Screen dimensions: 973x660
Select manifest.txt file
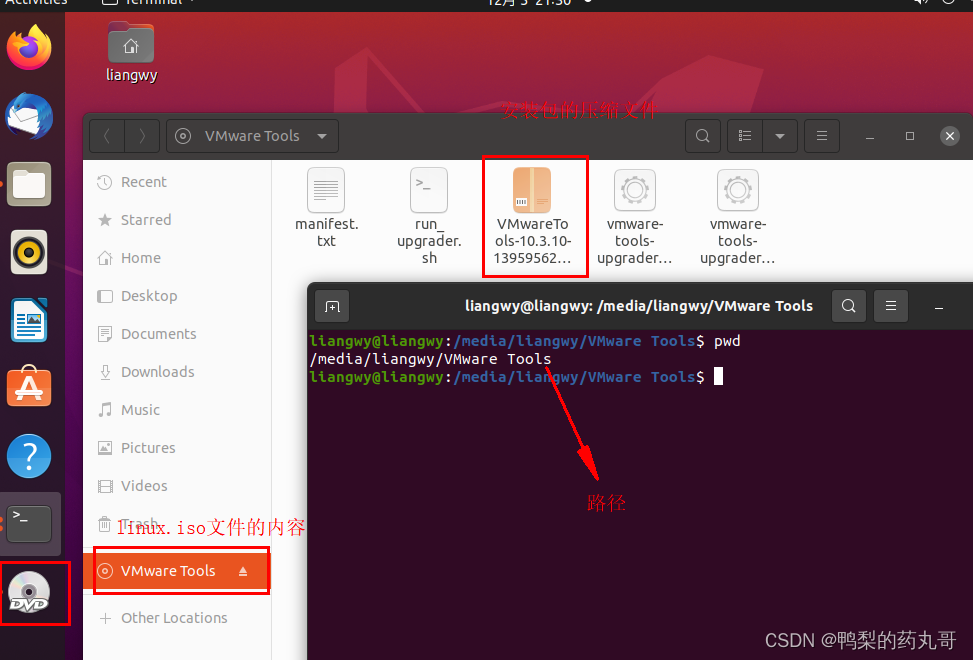tap(326, 208)
